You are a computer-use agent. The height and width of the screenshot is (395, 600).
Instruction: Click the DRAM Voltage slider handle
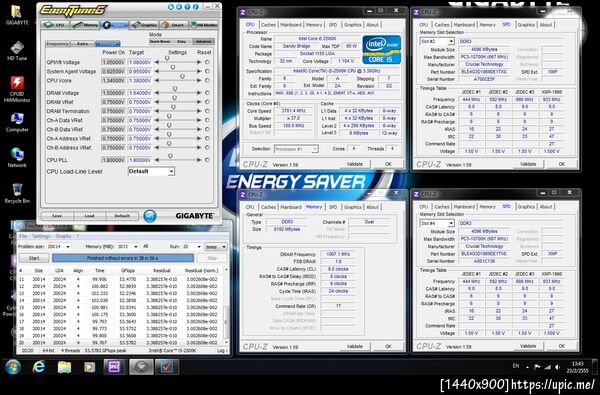[174, 89]
